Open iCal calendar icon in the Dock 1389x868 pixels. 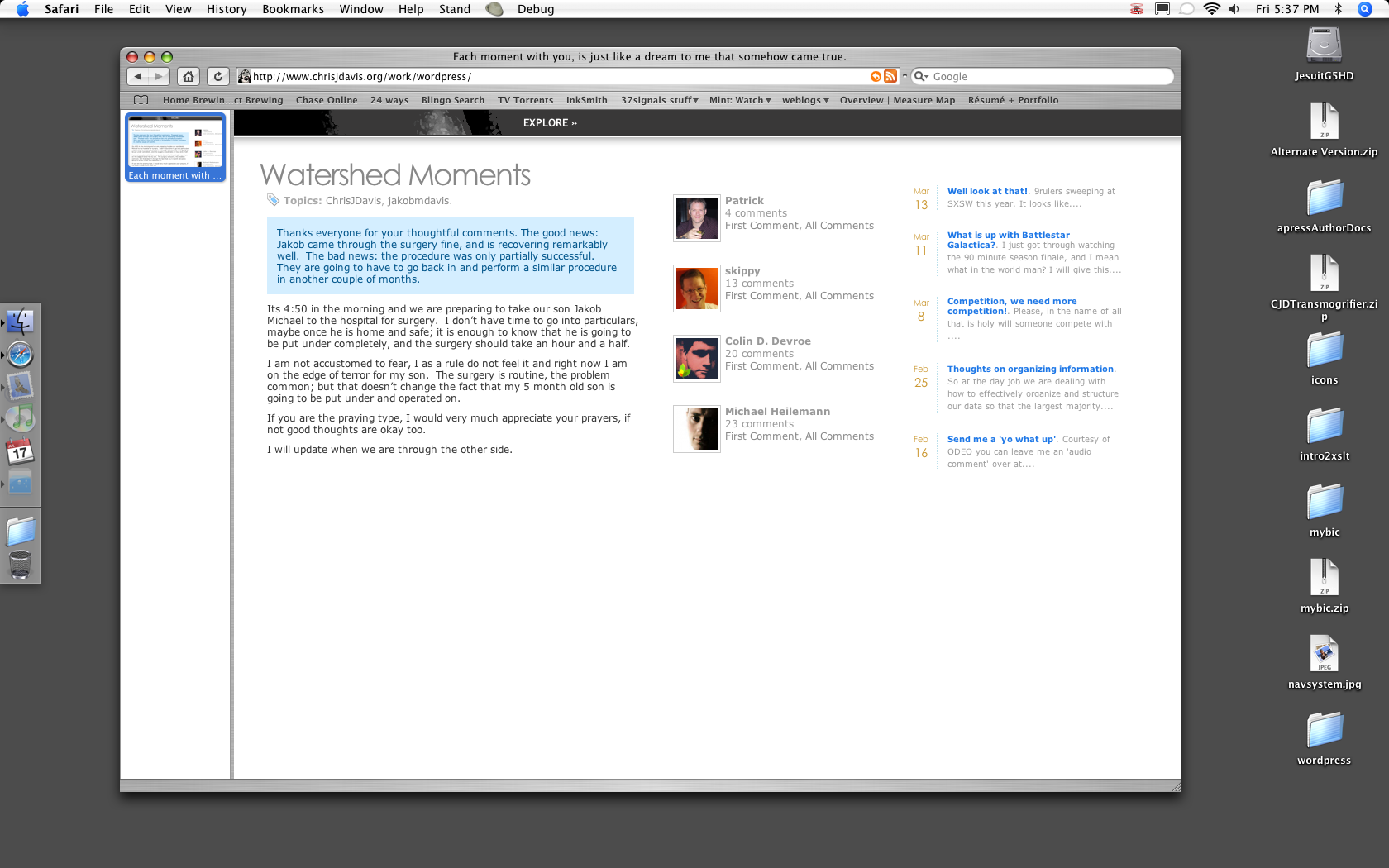click(x=20, y=451)
